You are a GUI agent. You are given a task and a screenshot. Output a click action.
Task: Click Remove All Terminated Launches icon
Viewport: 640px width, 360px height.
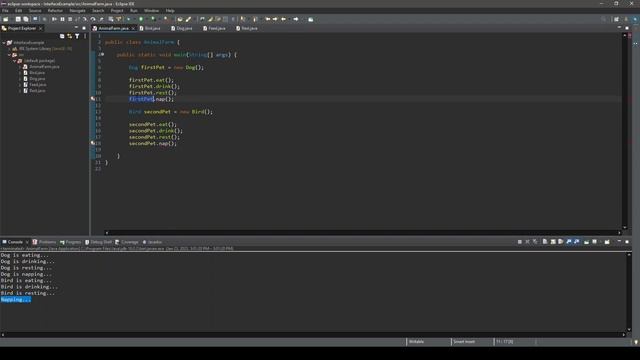[535, 242]
